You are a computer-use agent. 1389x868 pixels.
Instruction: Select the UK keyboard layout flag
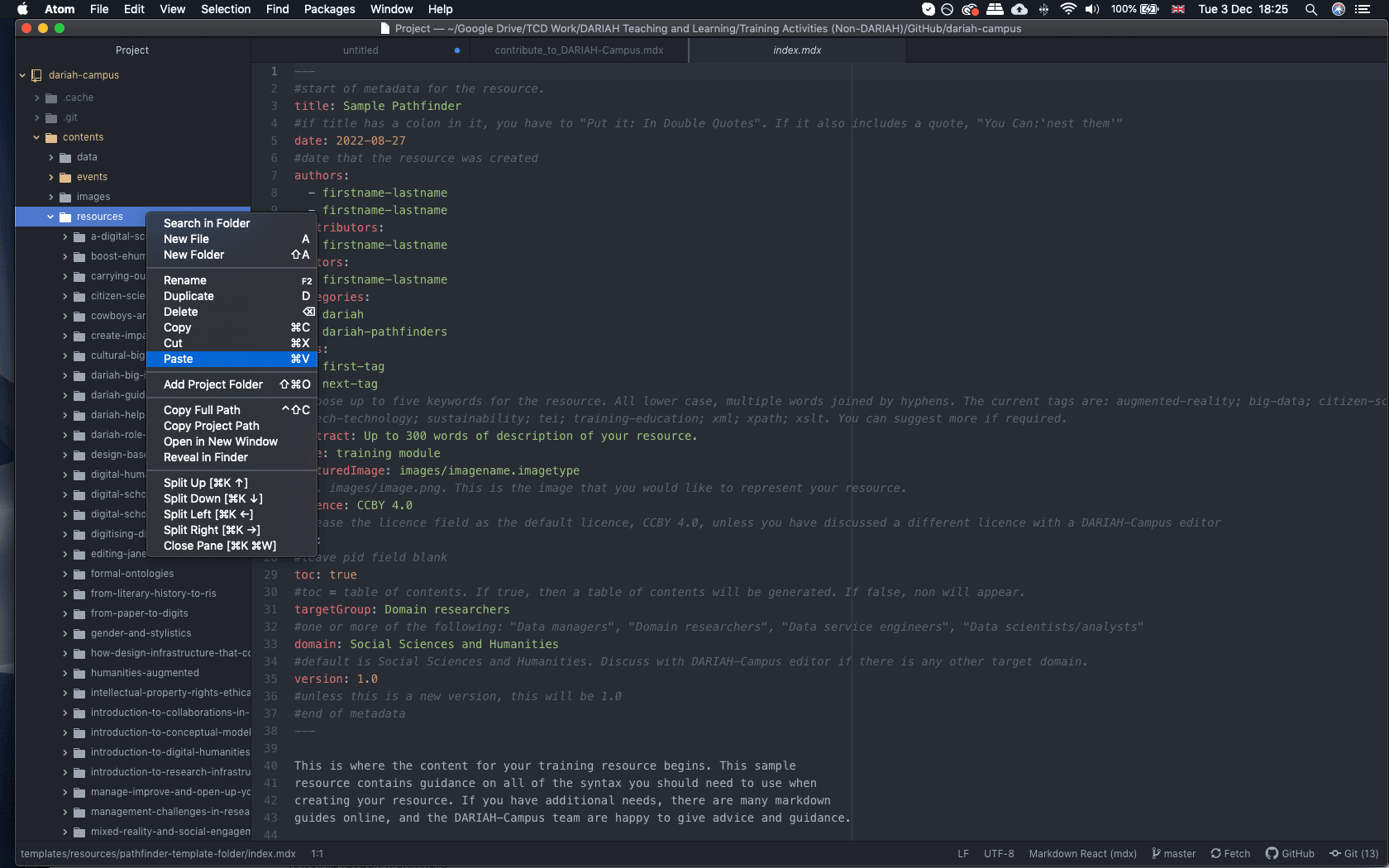(x=1177, y=9)
